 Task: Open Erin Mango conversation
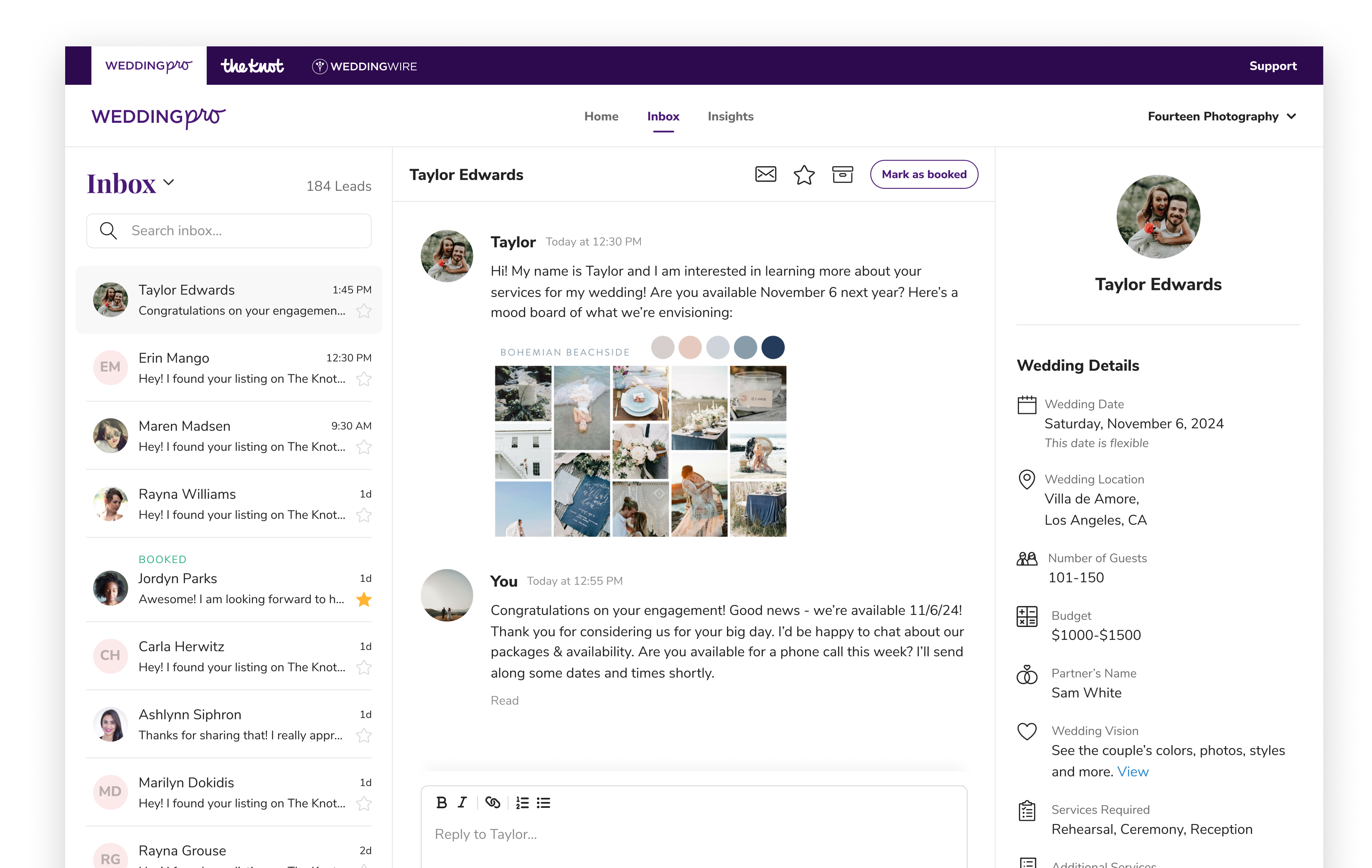click(x=229, y=368)
